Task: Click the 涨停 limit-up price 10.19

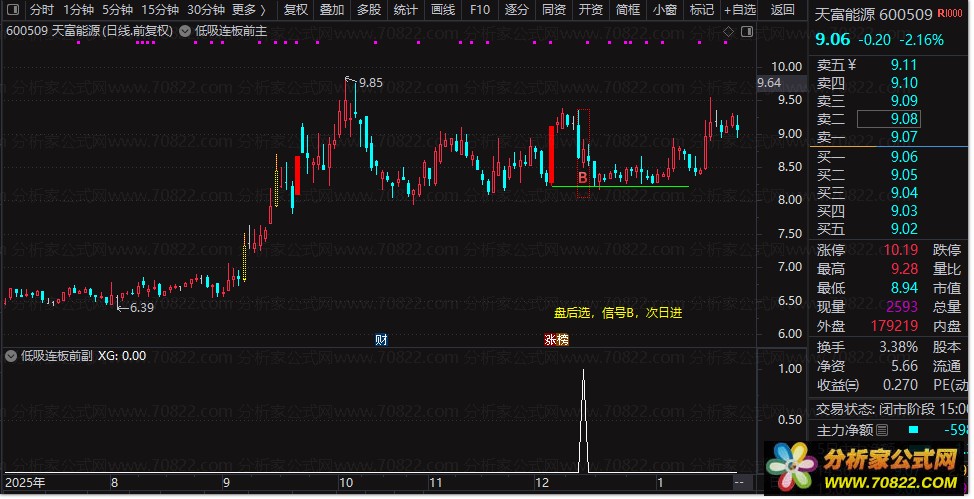Action: (901, 250)
